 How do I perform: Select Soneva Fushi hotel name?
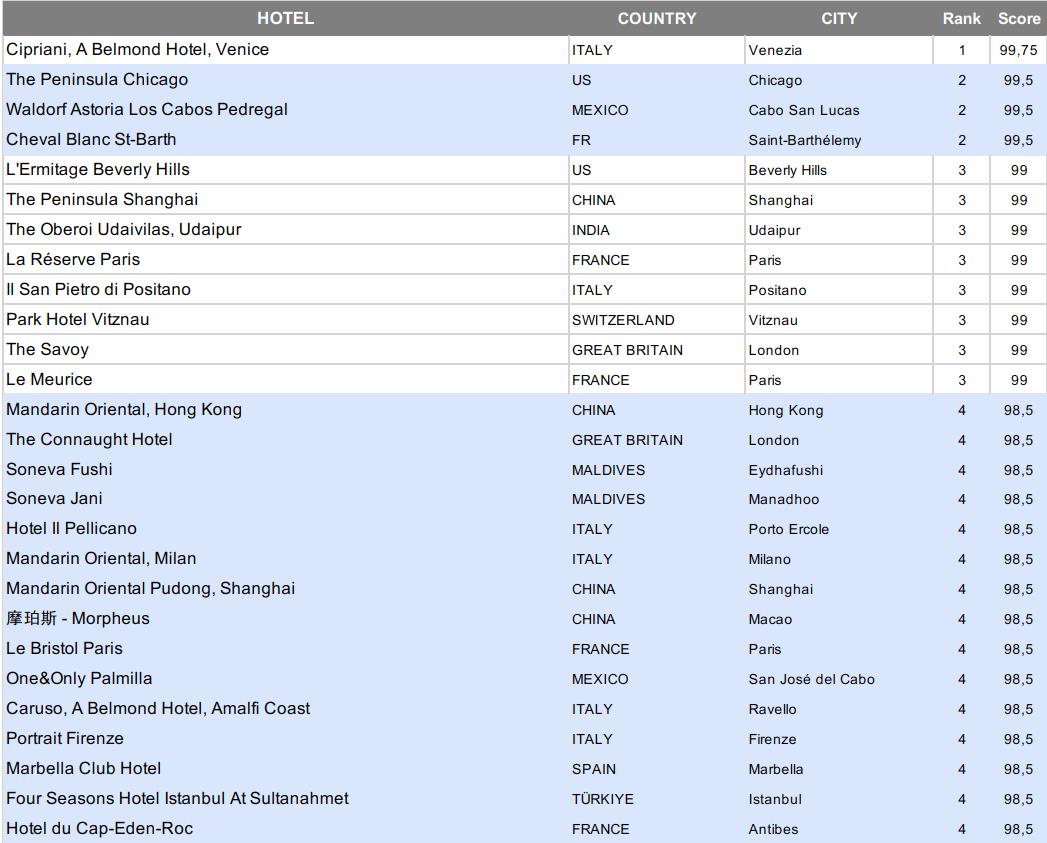click(59, 470)
